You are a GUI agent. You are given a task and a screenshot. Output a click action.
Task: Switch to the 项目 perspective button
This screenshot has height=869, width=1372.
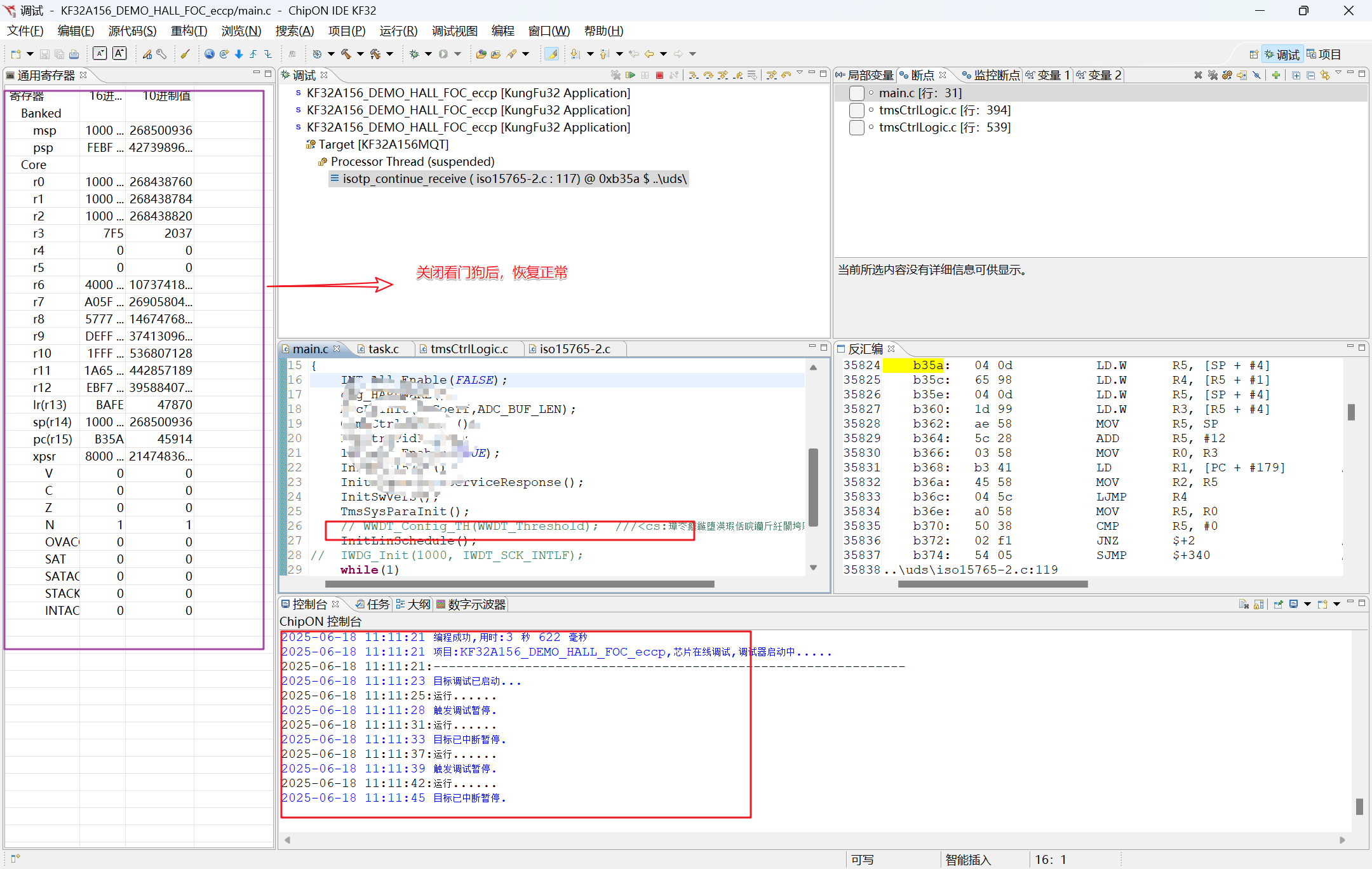point(1324,55)
